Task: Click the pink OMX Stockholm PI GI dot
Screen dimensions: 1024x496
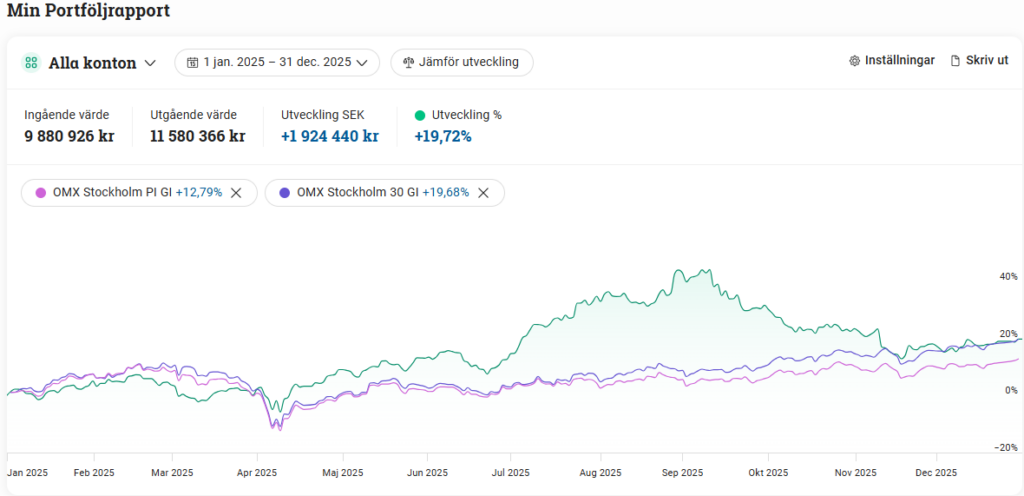Action: [x=41, y=193]
